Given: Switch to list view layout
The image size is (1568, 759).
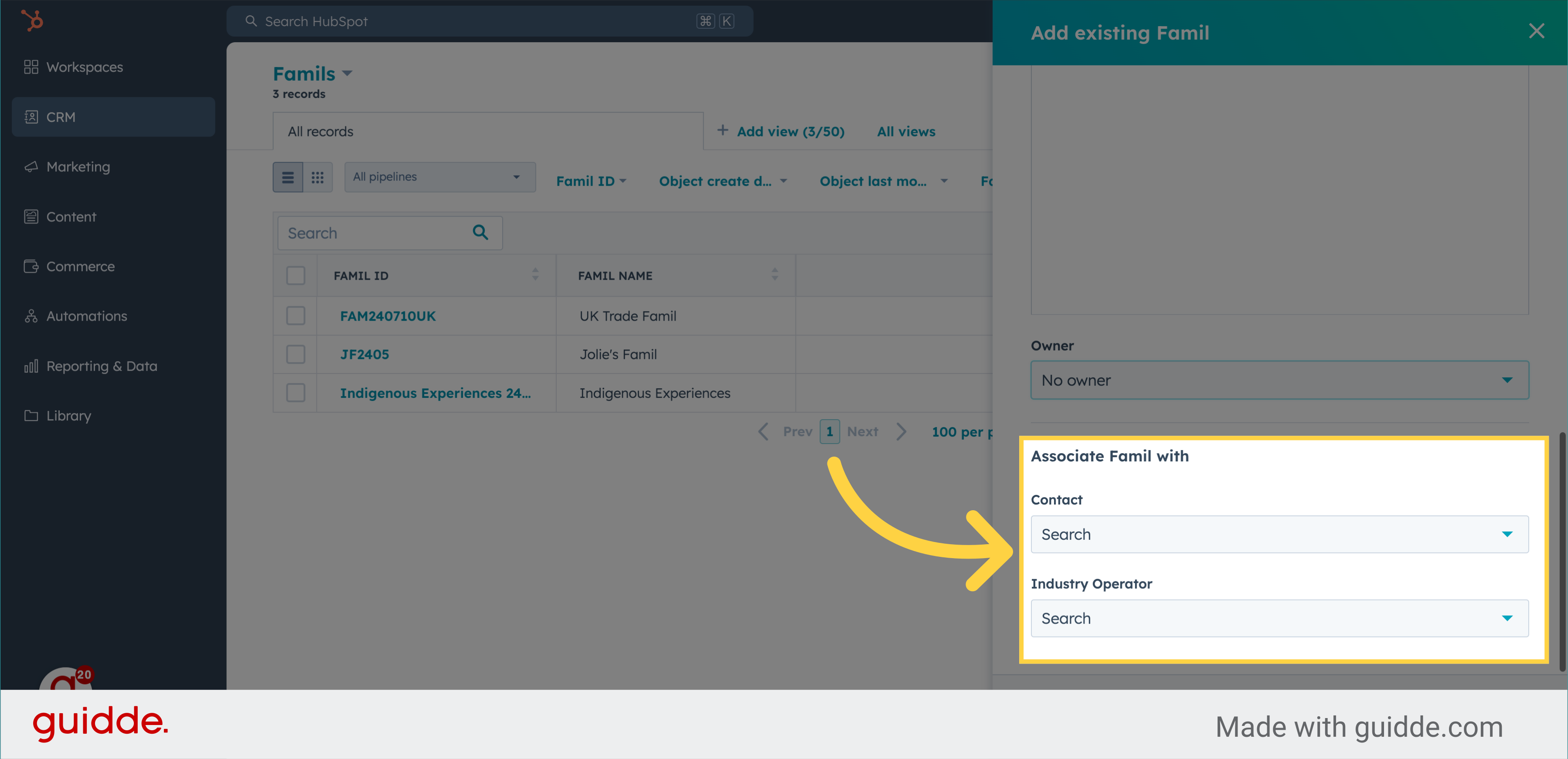Looking at the screenshot, I should [287, 177].
